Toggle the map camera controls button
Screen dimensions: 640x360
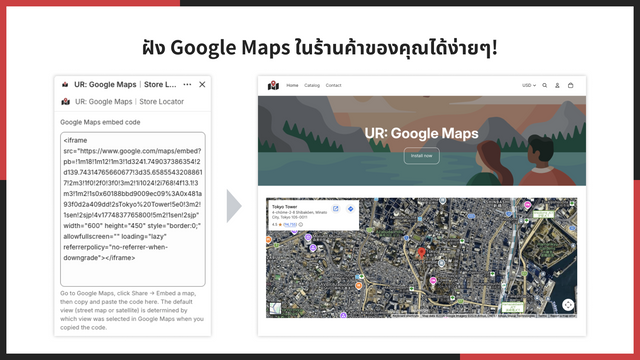tap(568, 304)
